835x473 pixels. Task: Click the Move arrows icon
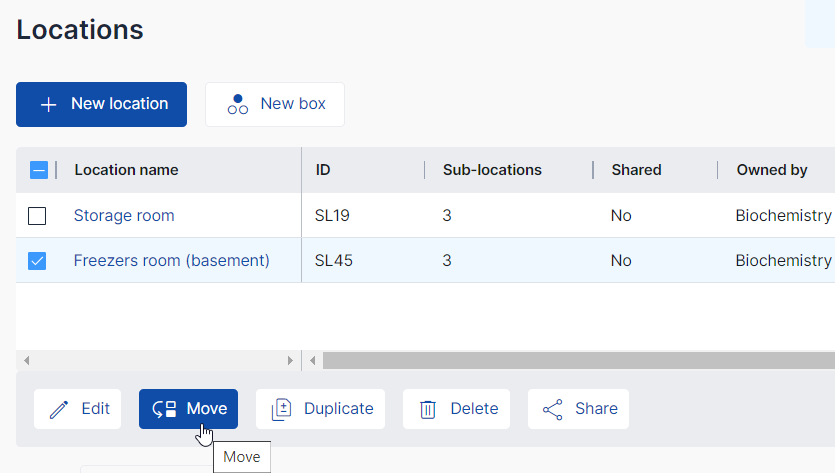pos(164,409)
